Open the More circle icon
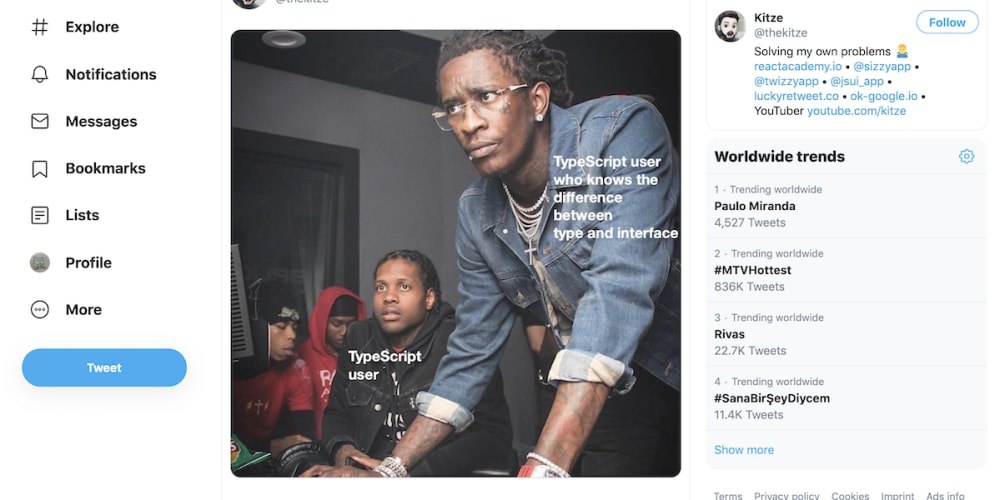The width and height of the screenshot is (1000, 500). 40,309
